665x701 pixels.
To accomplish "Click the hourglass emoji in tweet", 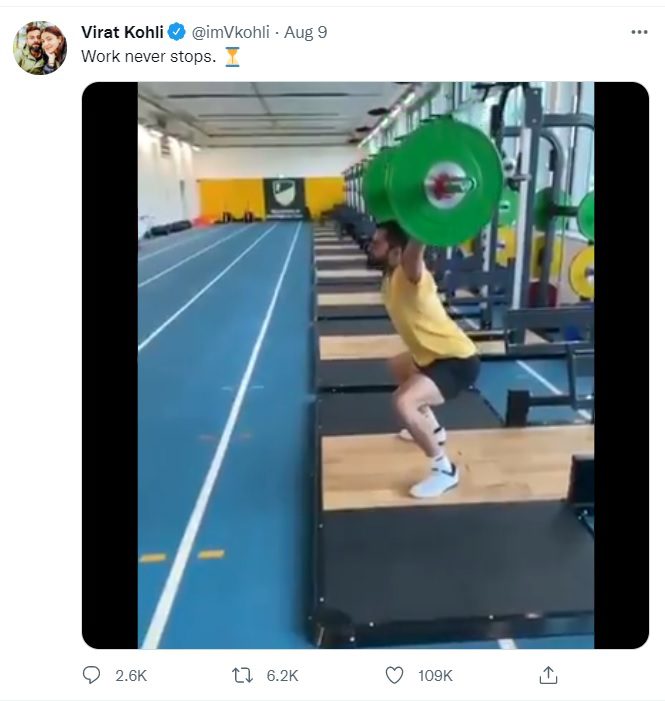I will 232,57.
